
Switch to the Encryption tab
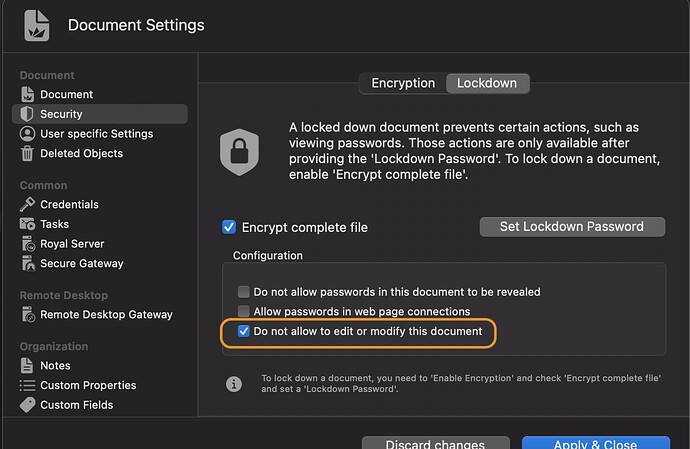(x=403, y=83)
